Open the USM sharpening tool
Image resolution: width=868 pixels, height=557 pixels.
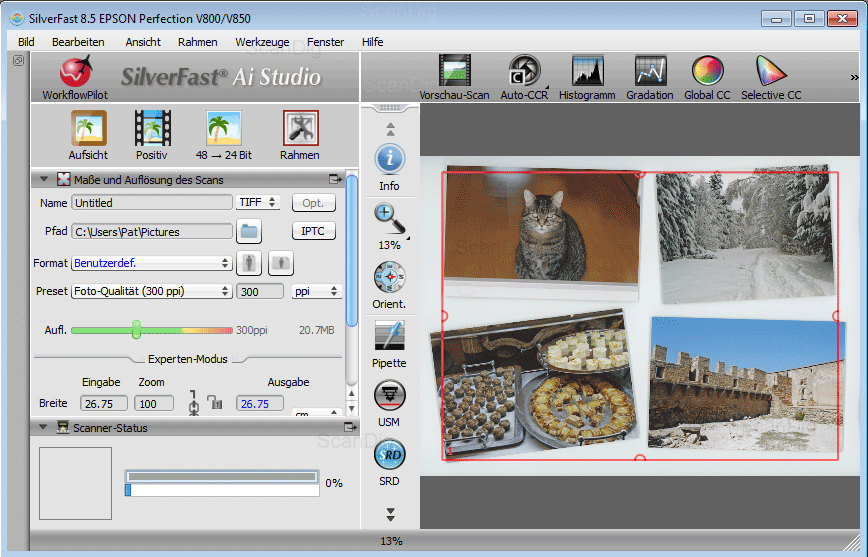pyautogui.click(x=390, y=395)
